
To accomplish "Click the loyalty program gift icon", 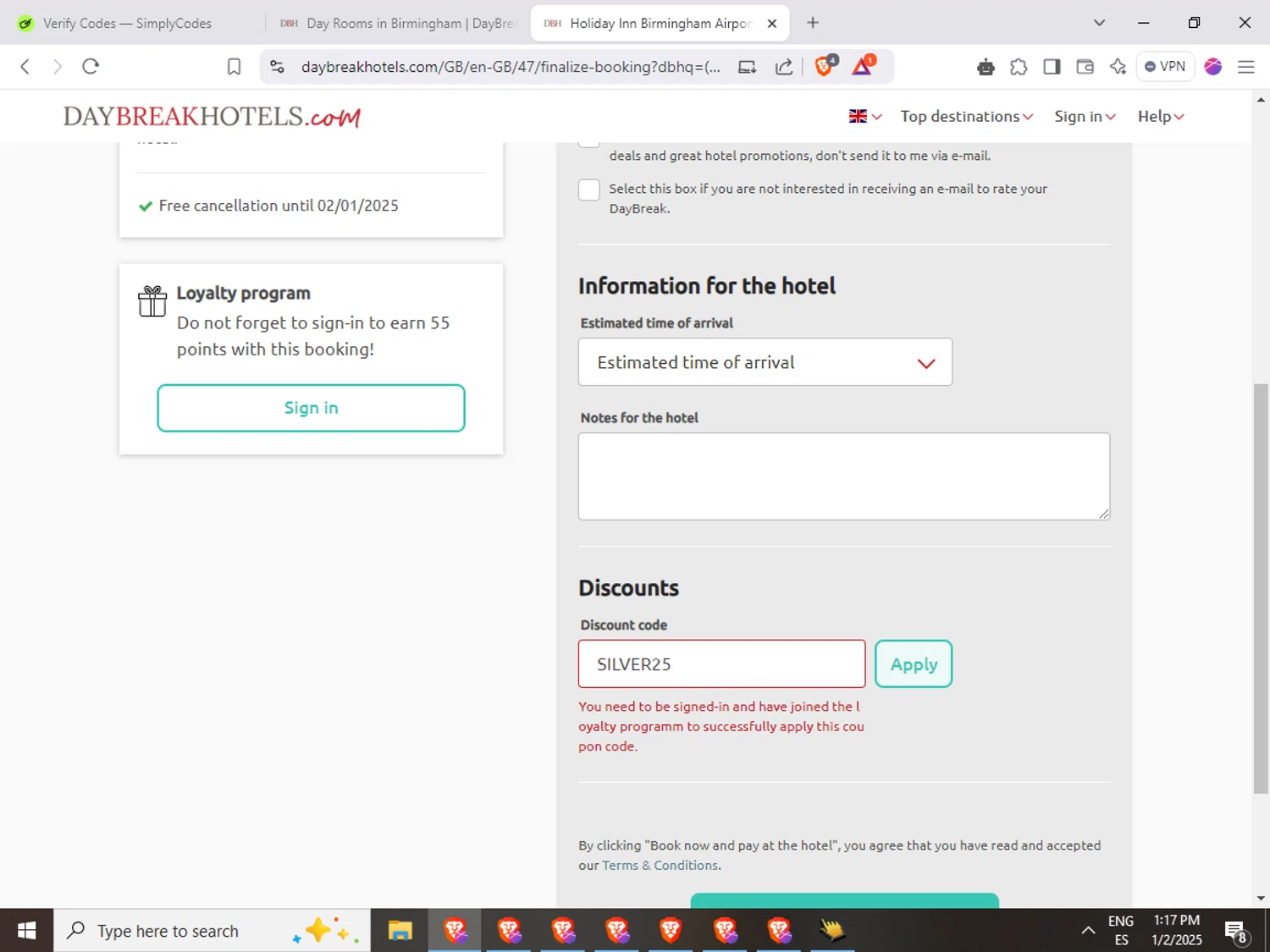I will pos(152,301).
